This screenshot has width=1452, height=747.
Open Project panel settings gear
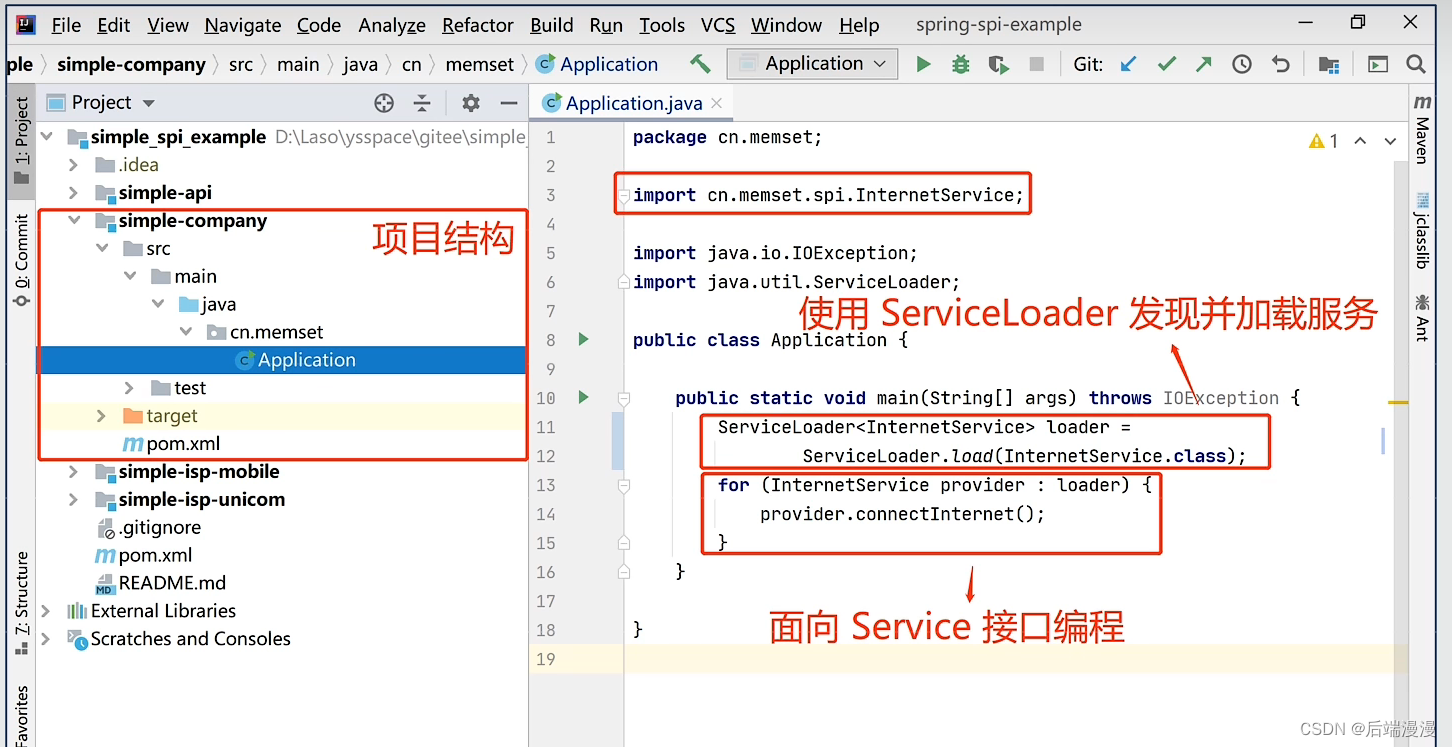click(x=470, y=102)
